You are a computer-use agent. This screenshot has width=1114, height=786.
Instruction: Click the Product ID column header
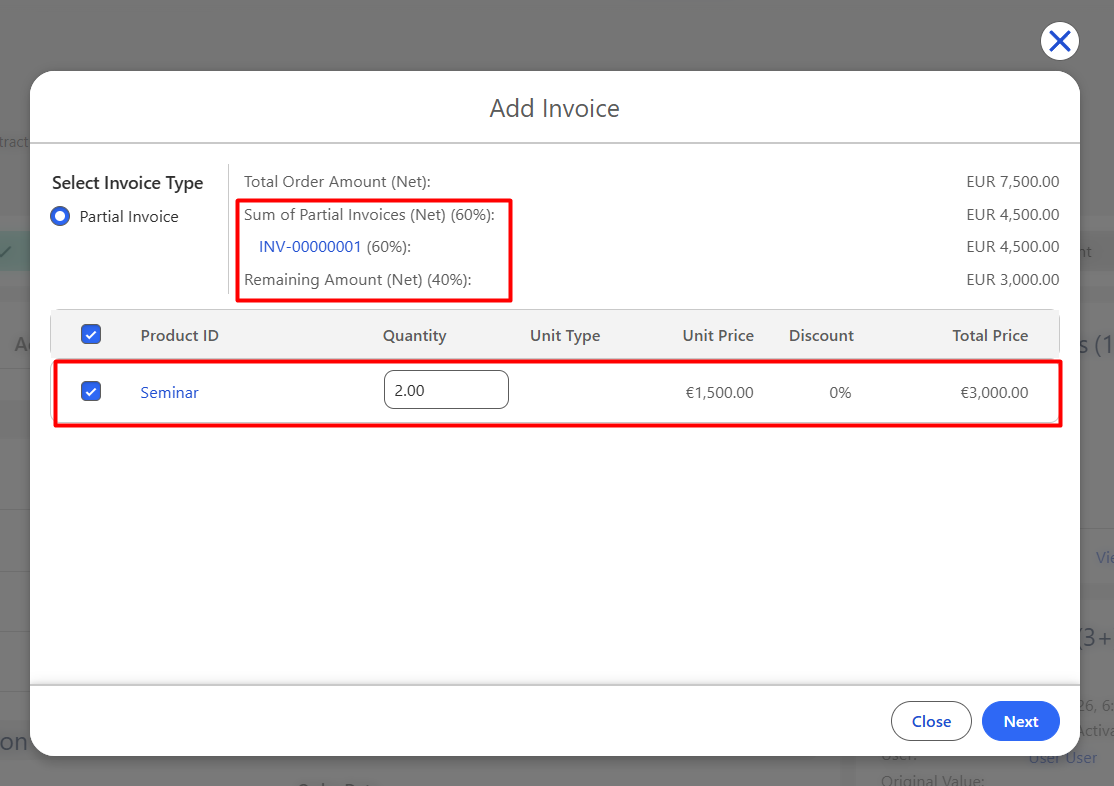[179, 335]
